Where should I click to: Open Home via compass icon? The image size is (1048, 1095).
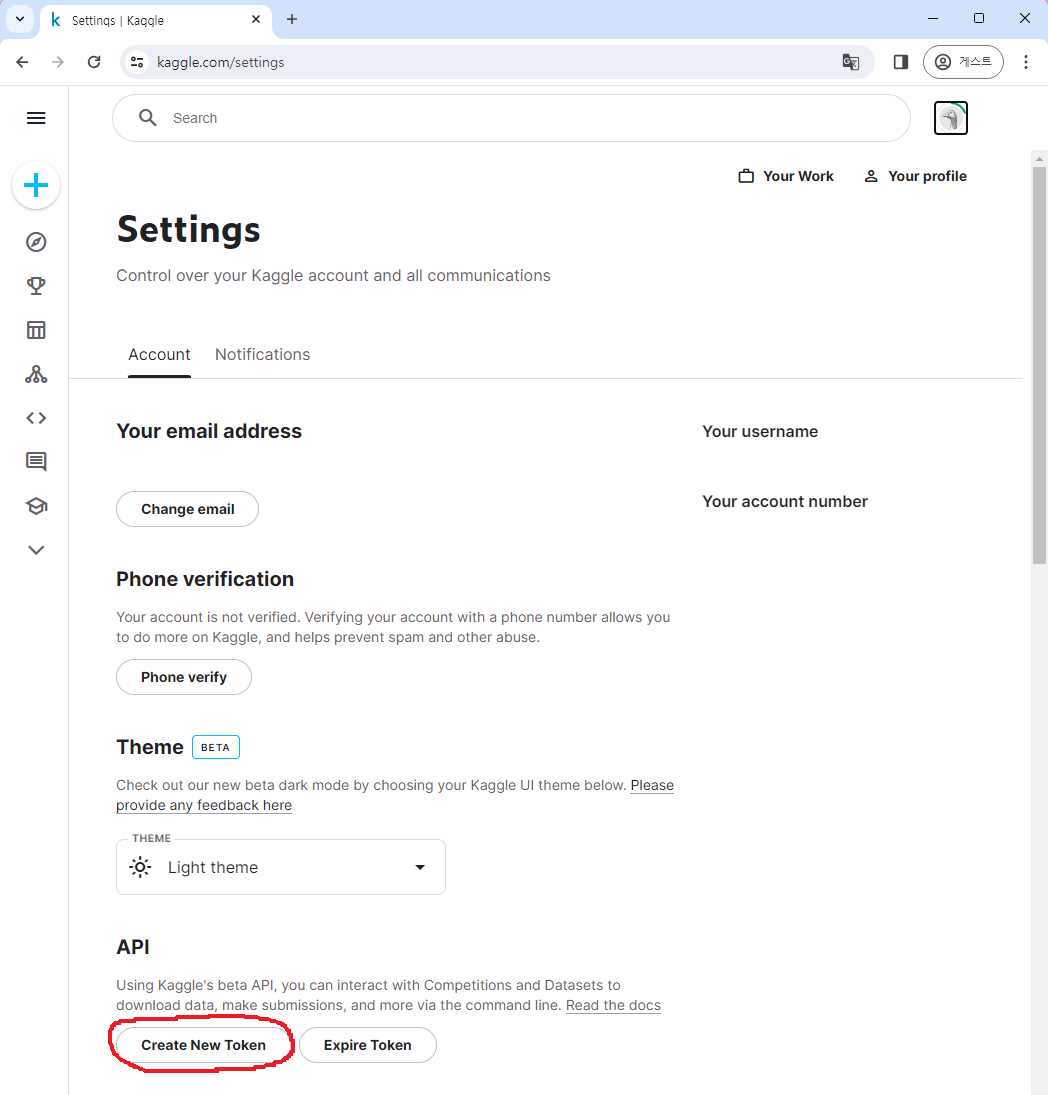36,242
